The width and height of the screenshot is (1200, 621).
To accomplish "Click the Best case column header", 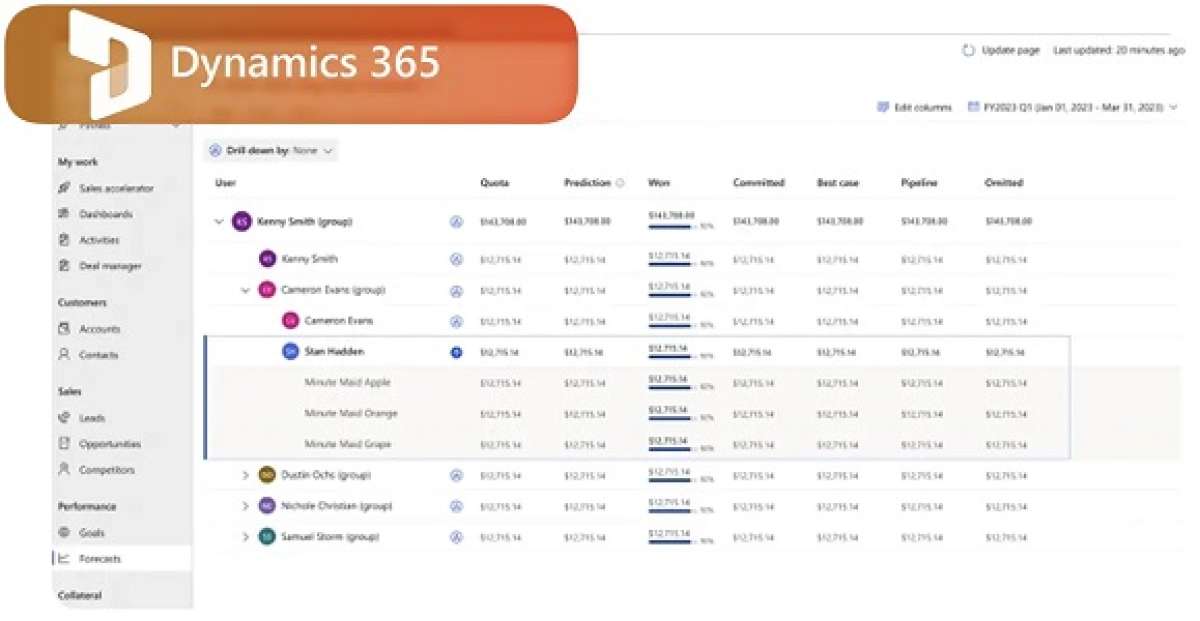I will click(838, 183).
